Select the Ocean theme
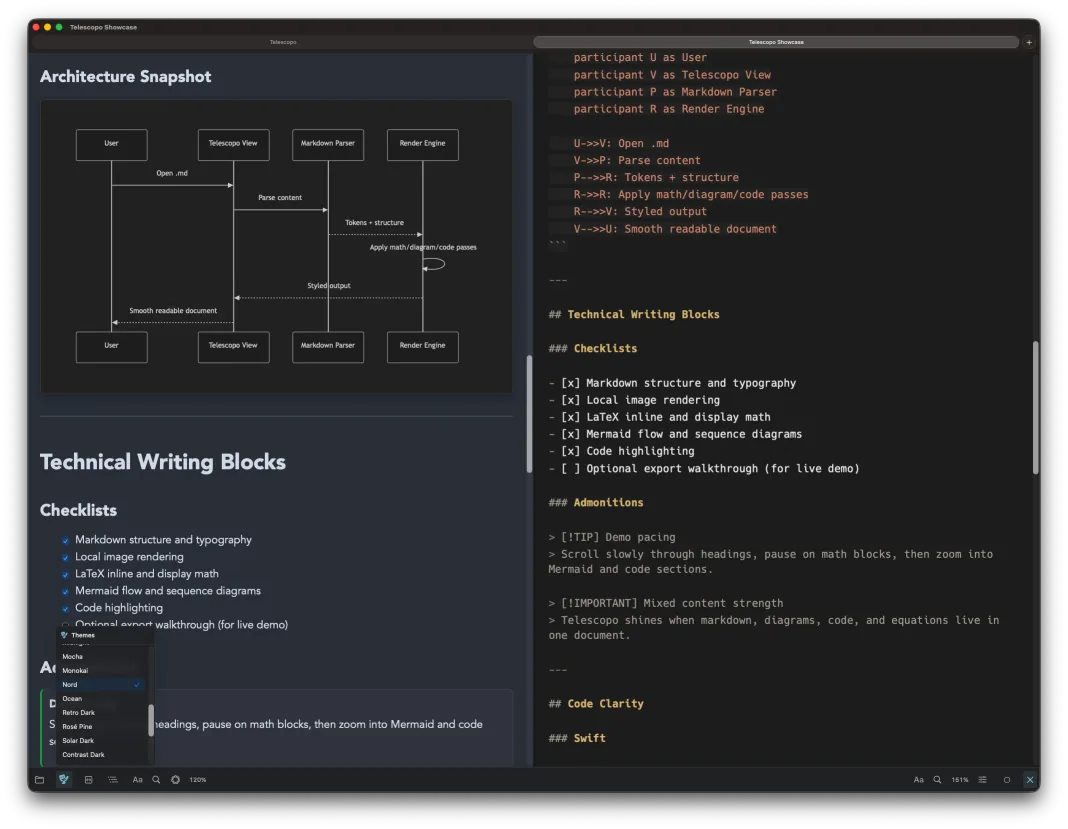The height and width of the screenshot is (829, 1068). 102,698
